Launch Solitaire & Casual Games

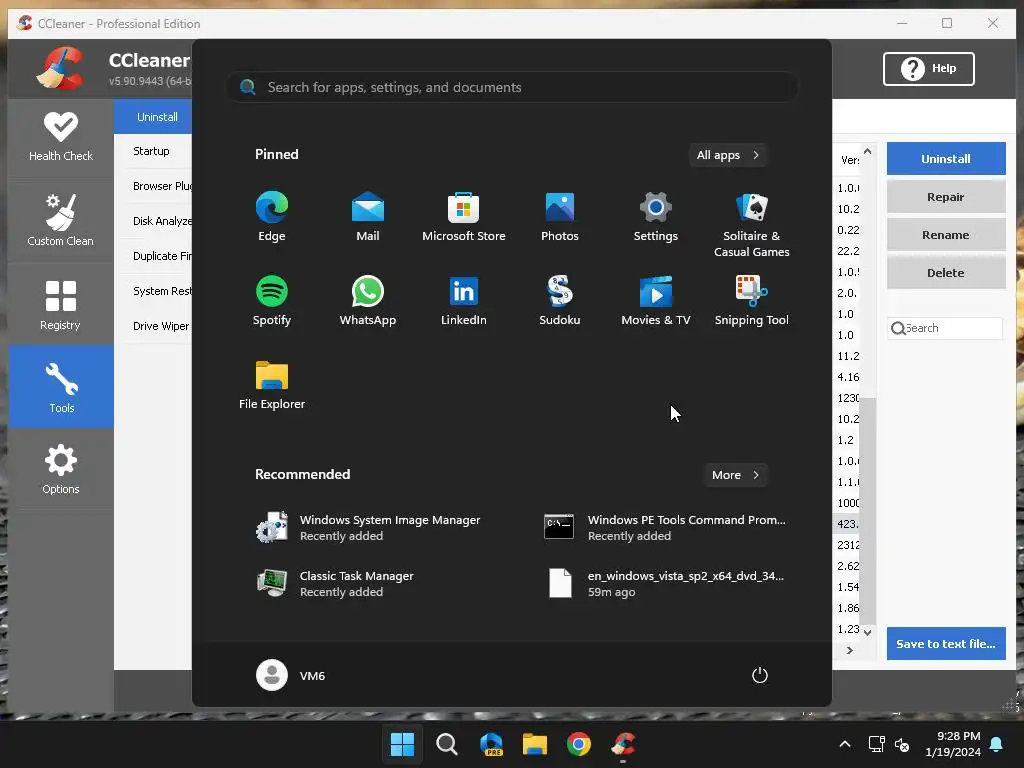click(752, 225)
